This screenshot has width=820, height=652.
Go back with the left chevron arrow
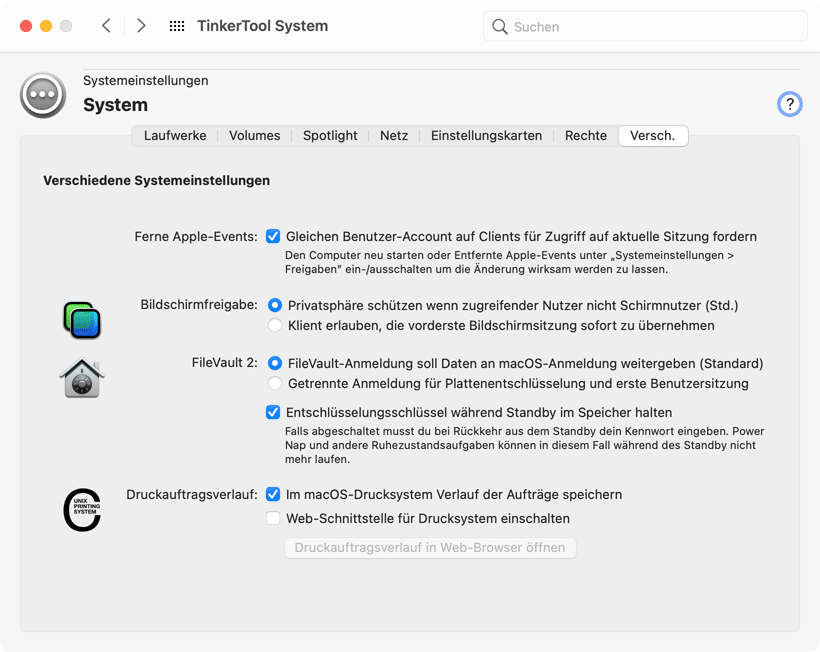coord(106,26)
